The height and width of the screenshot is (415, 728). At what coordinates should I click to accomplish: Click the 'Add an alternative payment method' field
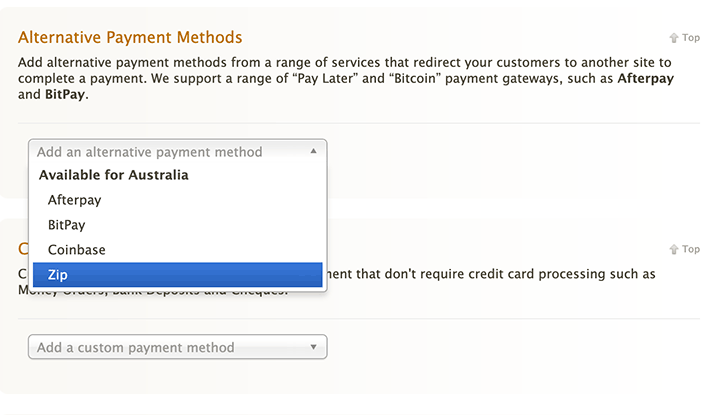click(150, 152)
